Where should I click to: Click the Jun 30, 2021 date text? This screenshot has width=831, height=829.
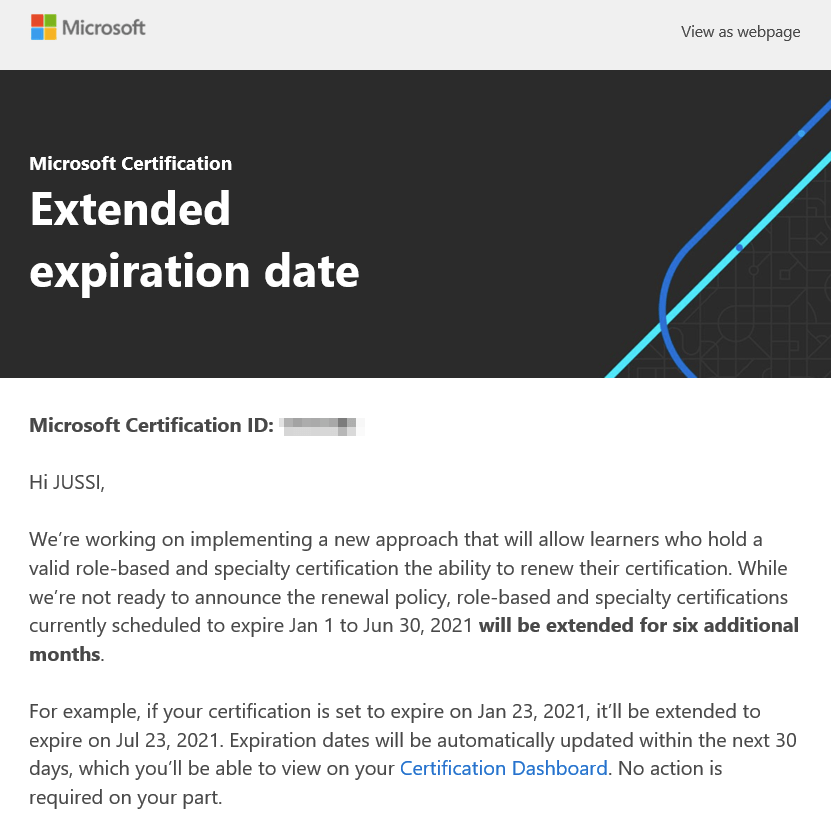pos(418,625)
